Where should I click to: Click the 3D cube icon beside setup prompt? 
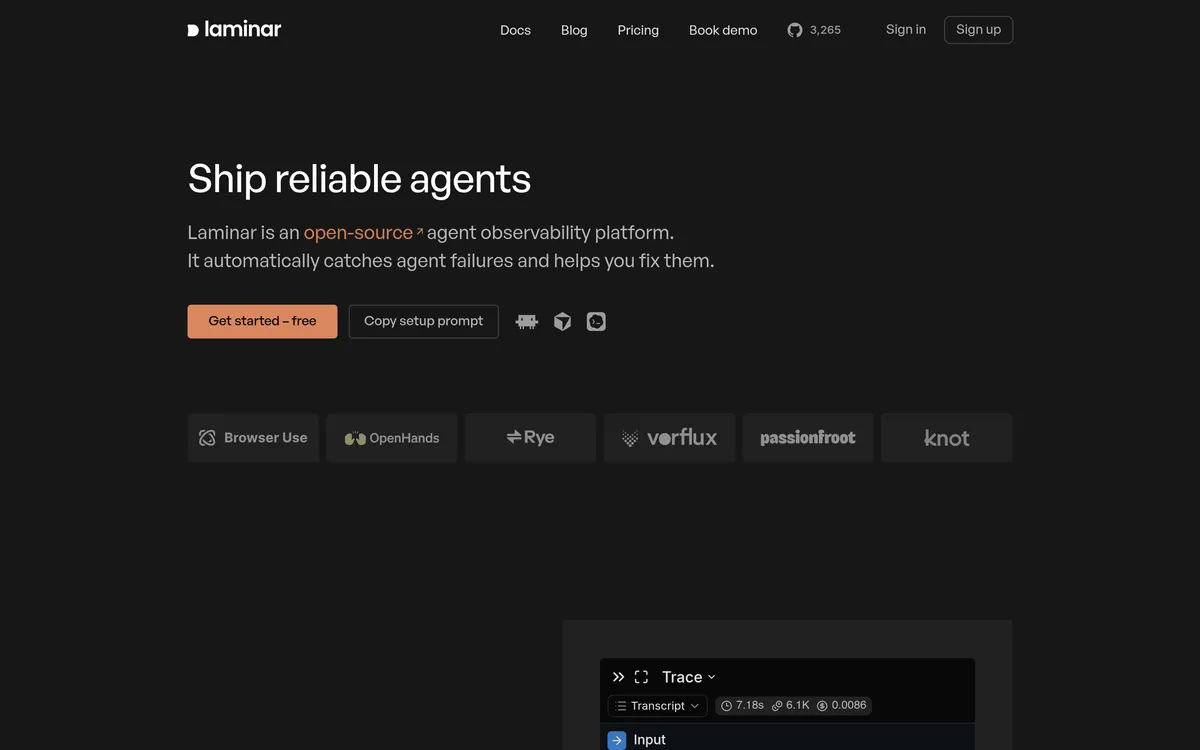tap(563, 321)
